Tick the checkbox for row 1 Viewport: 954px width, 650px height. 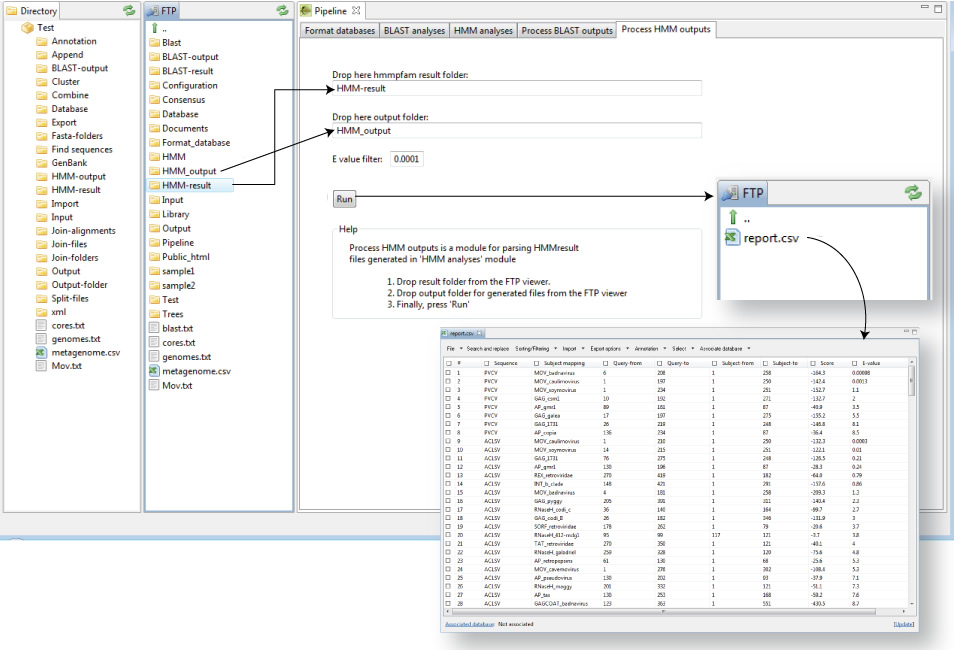point(449,372)
